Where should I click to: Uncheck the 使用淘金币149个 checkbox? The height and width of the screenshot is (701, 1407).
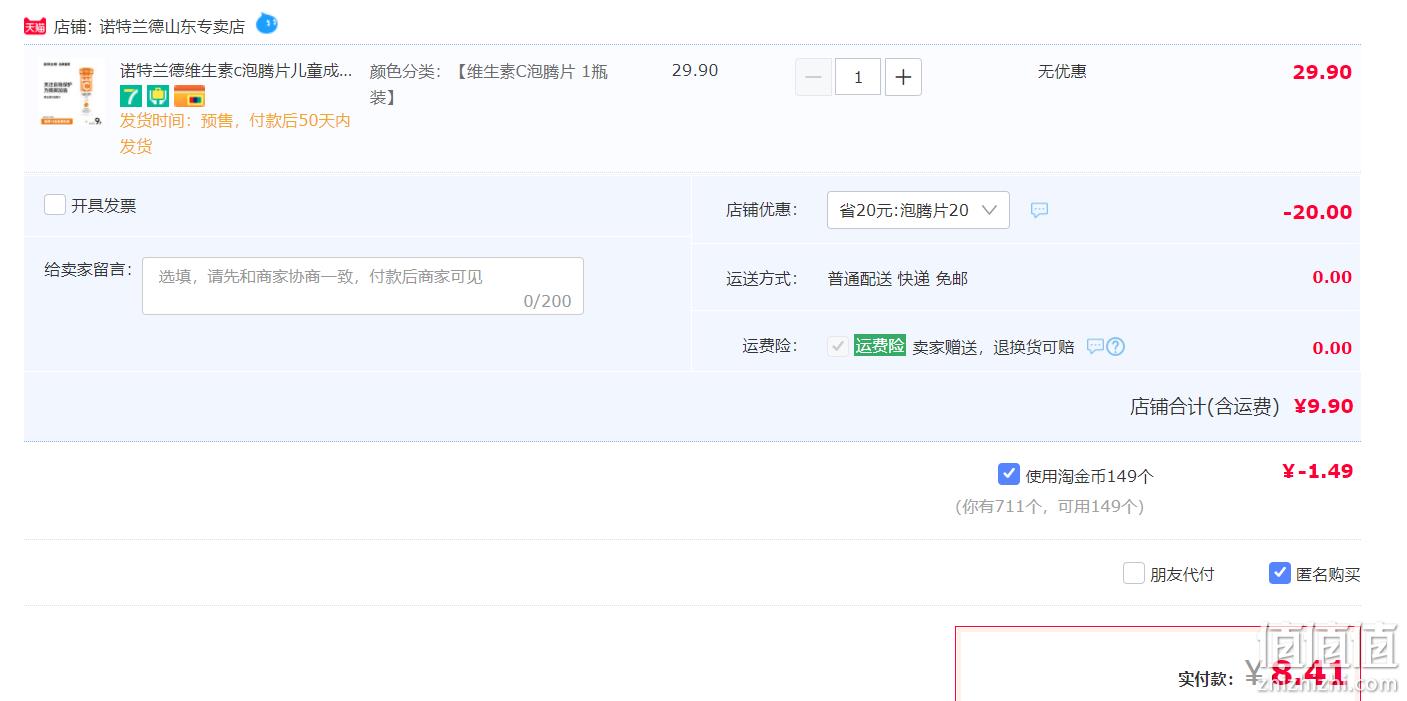pyautogui.click(x=1009, y=474)
